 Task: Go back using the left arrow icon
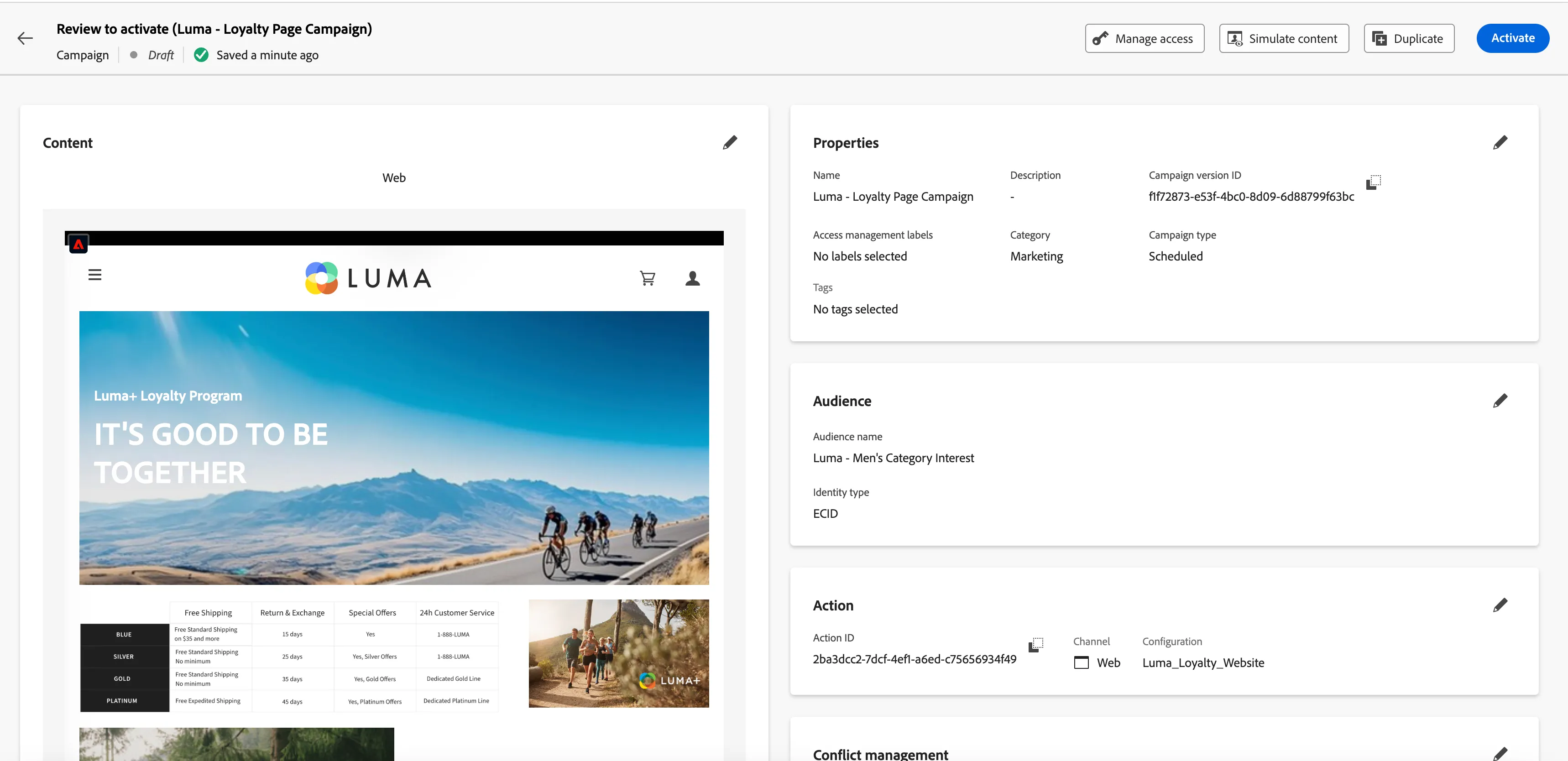pyautogui.click(x=25, y=38)
